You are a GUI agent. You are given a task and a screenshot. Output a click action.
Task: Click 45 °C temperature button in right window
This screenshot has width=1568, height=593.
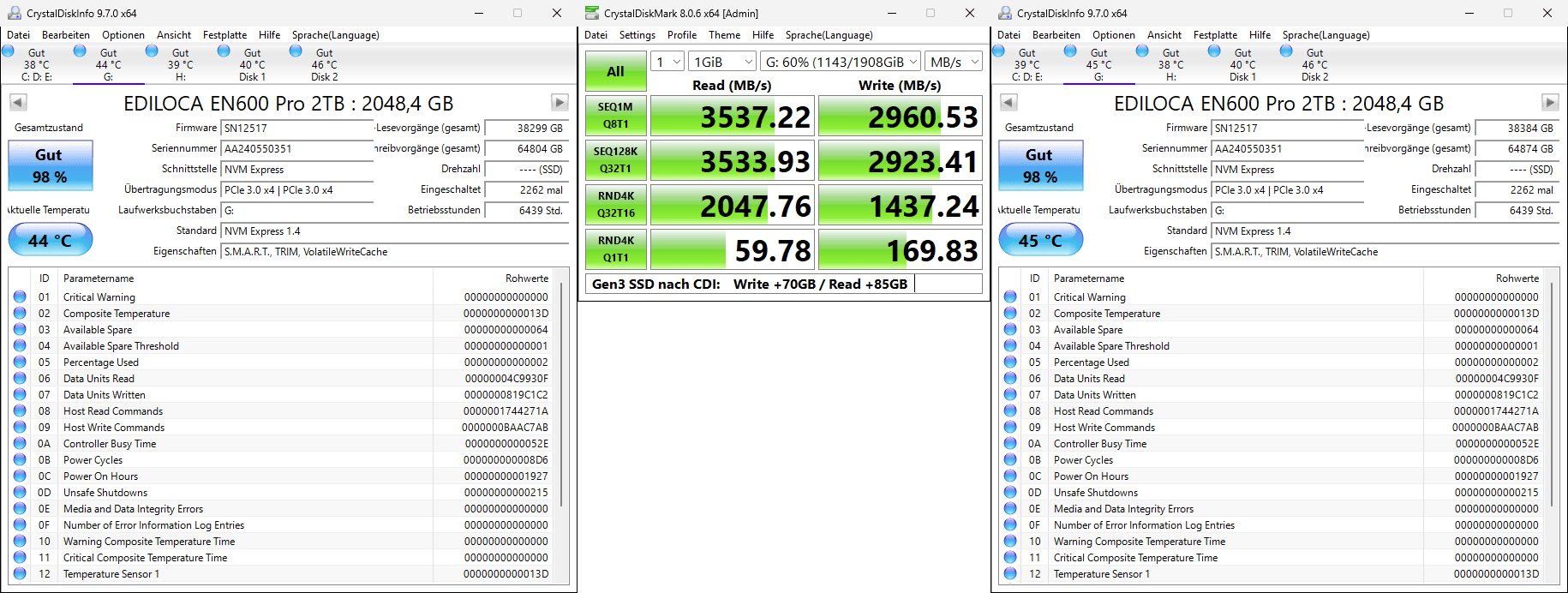pyautogui.click(x=1040, y=240)
